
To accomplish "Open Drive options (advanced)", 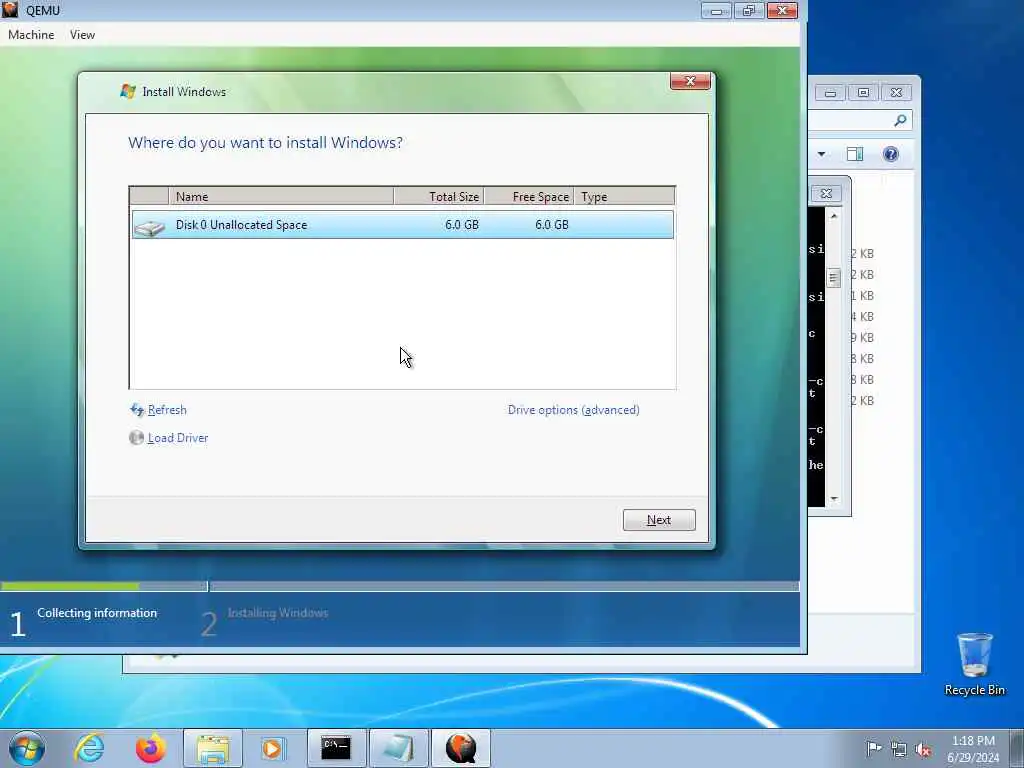I will [573, 410].
